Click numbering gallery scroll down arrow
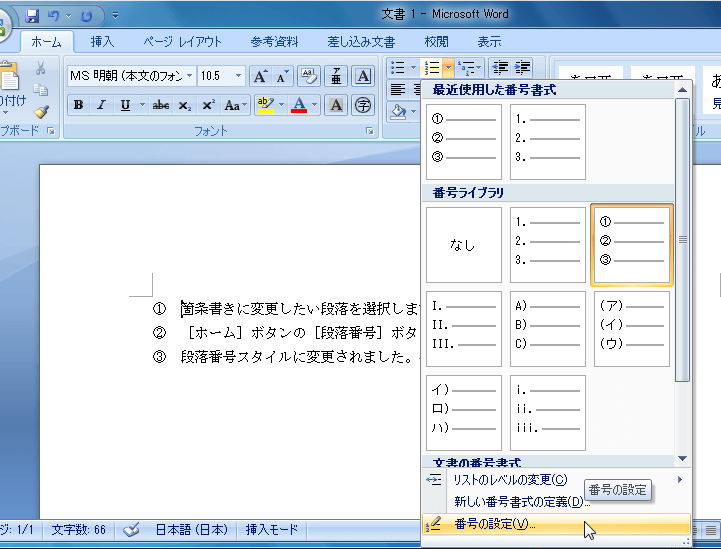The height and width of the screenshot is (549, 721). pyautogui.click(x=683, y=458)
